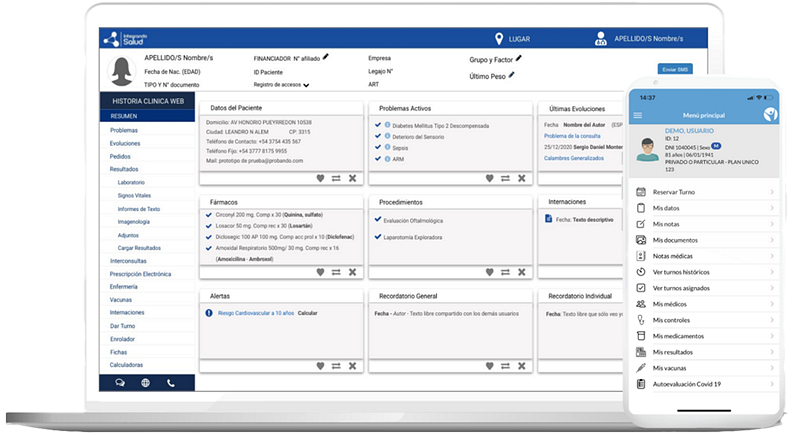Expand Mis vacunas row in mobile menu
This screenshot has height=435, width=800.
[x=772, y=368]
